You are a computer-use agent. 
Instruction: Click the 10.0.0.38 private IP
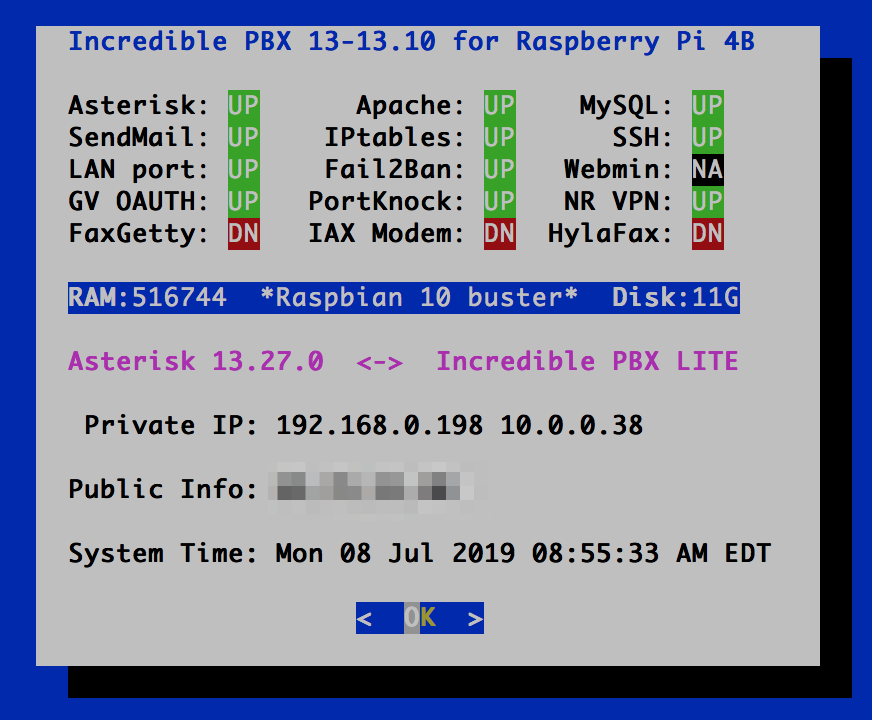point(572,425)
